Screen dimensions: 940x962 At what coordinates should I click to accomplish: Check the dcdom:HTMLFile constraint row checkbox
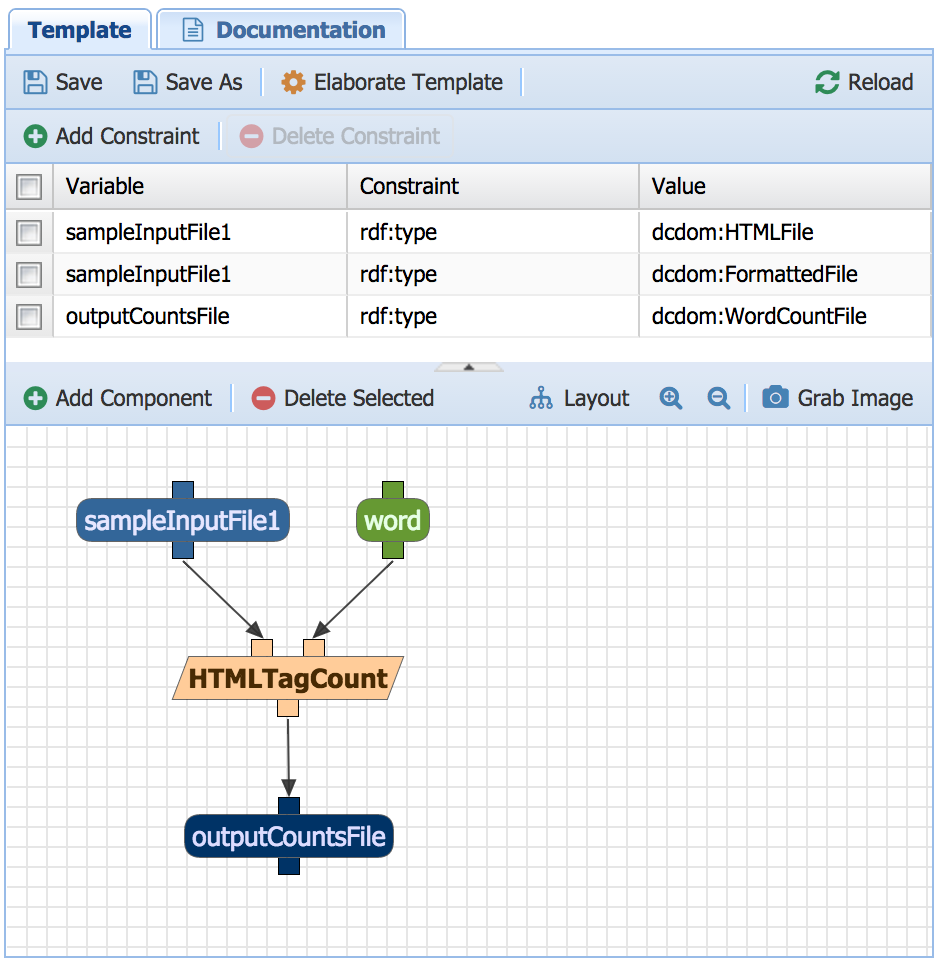point(29,233)
